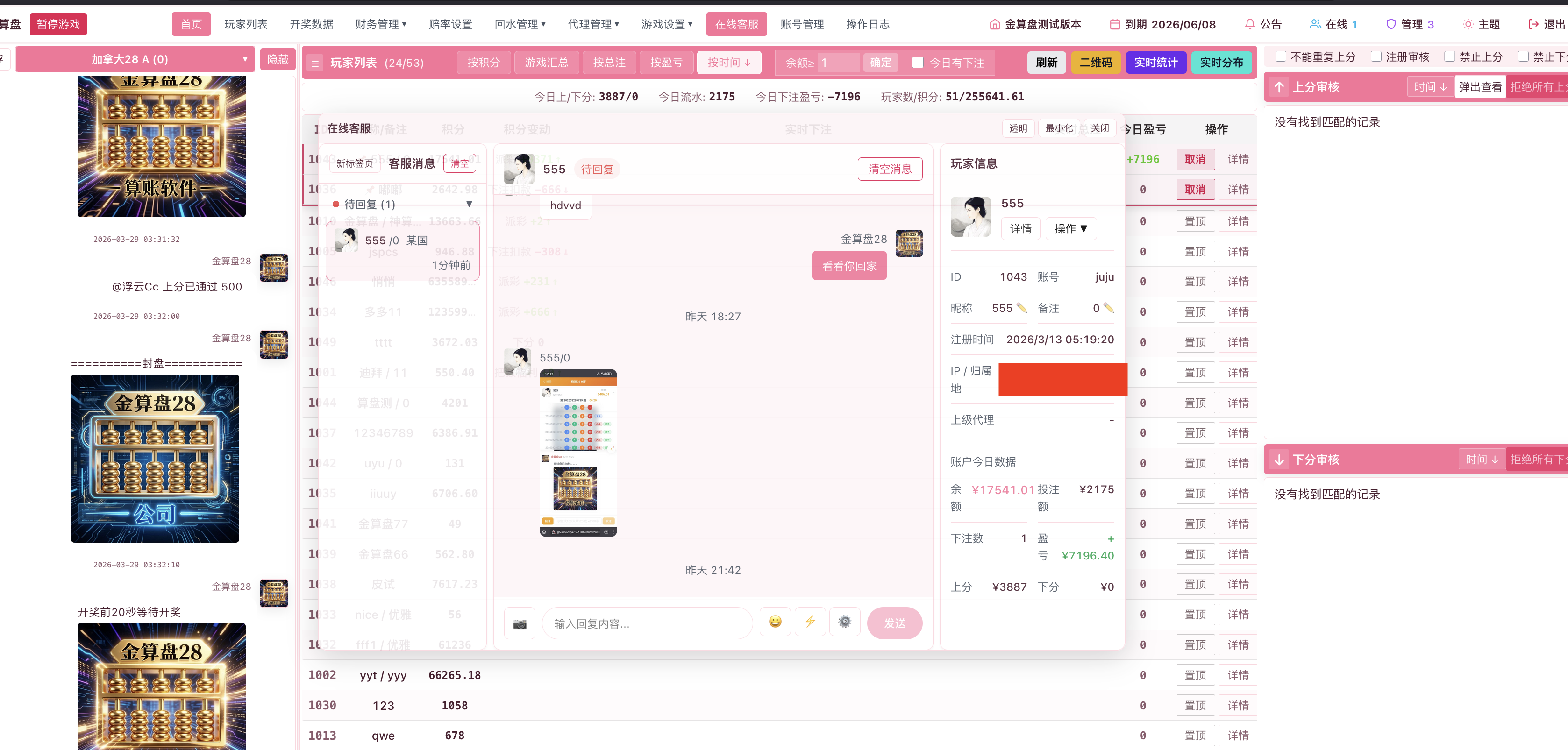Click the logout icon 退出

[1533, 24]
